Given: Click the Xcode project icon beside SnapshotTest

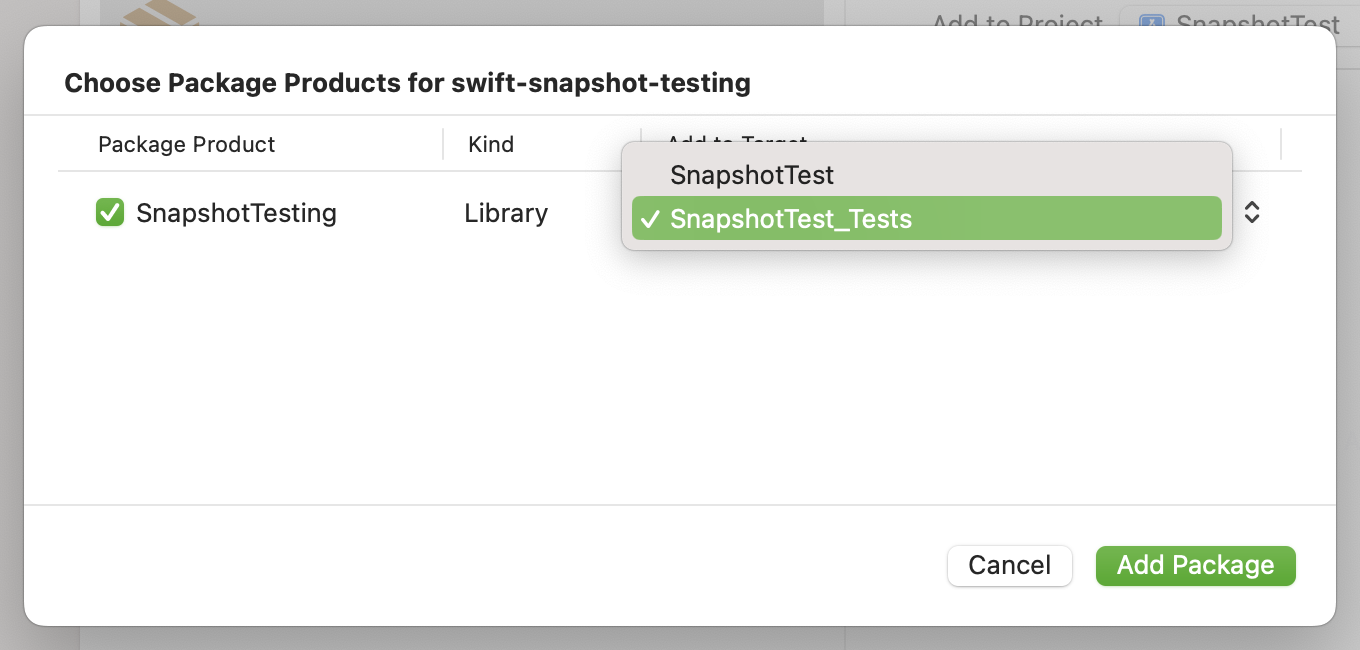Looking at the screenshot, I should [x=1152, y=22].
